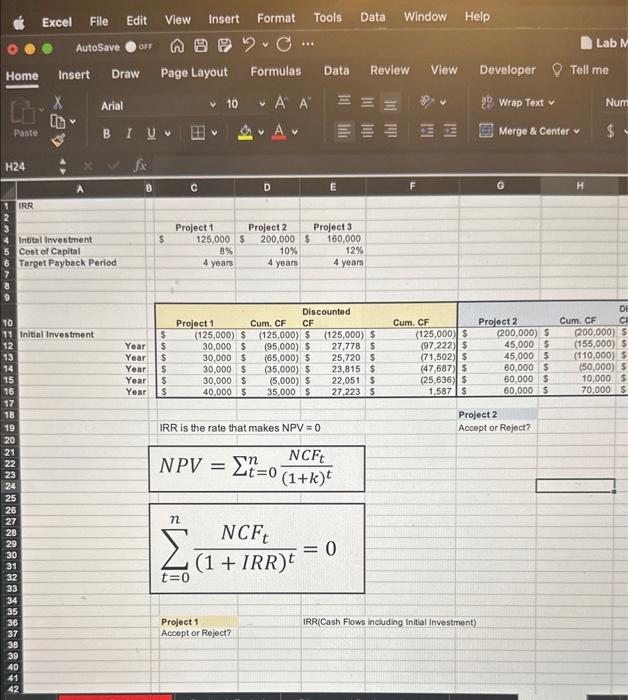
Task: Click the Align Right icon
Action: point(391,131)
